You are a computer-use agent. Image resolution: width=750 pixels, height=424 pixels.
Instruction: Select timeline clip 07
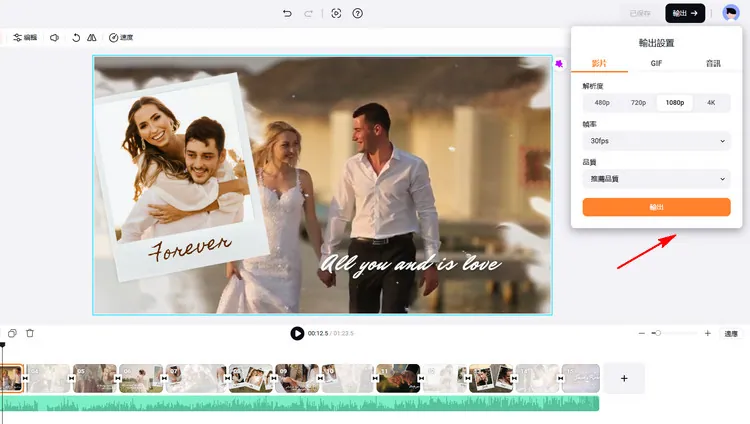point(196,379)
